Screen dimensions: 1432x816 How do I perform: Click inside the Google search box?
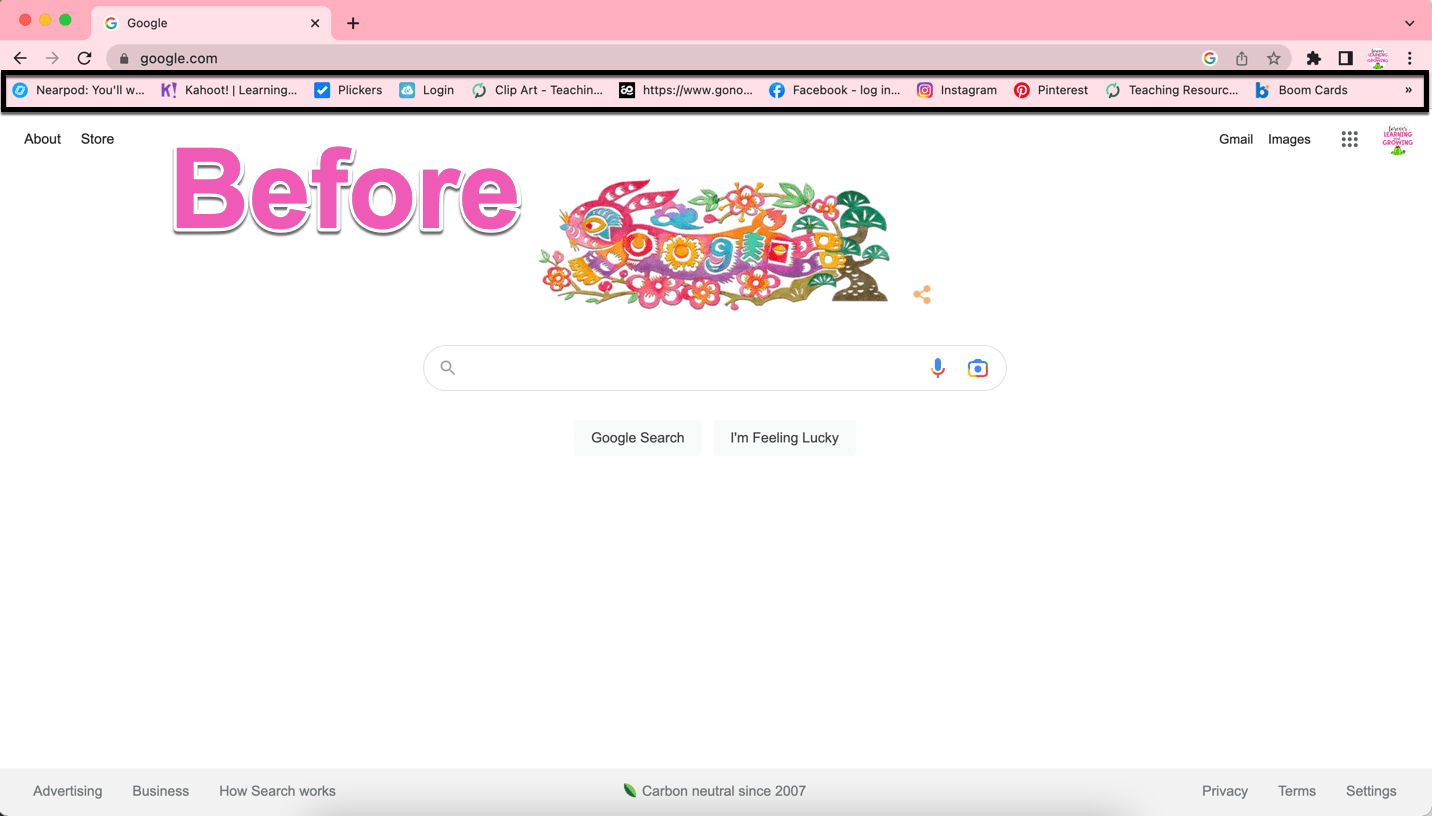click(x=714, y=368)
